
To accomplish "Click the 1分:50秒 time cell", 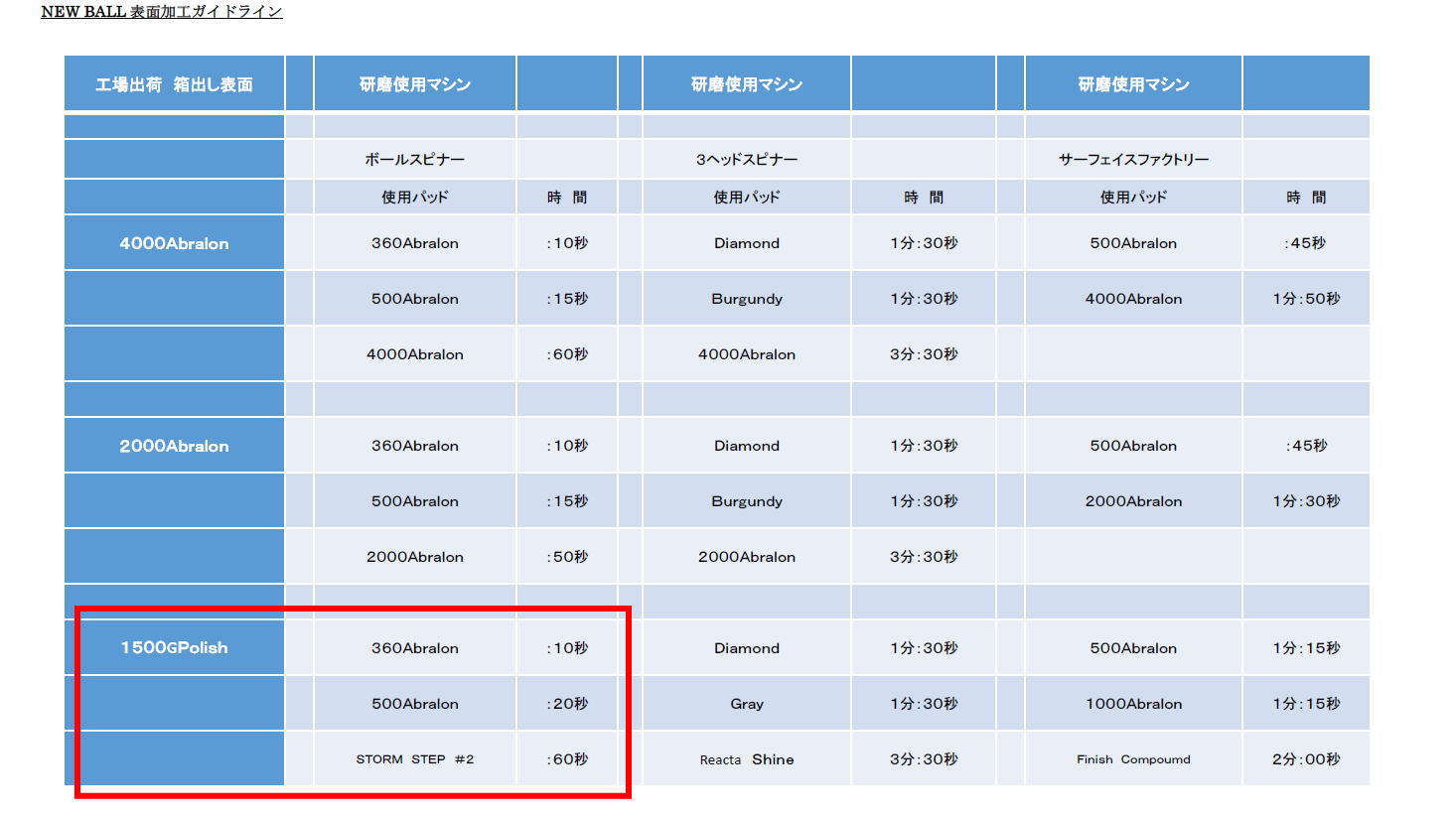I will pyautogui.click(x=1306, y=299).
